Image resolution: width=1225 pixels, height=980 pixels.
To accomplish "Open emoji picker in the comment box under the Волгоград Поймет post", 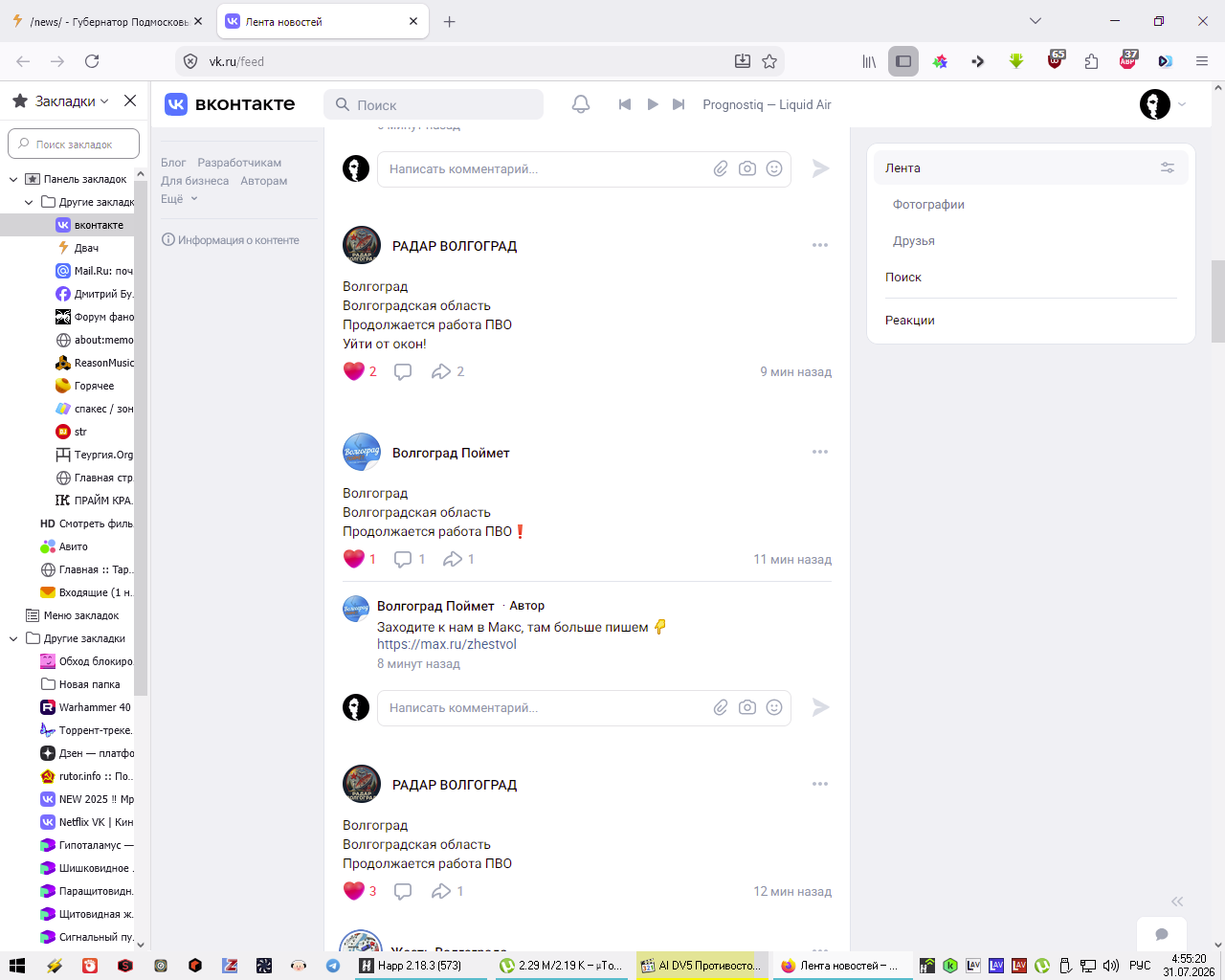I will coord(774,707).
